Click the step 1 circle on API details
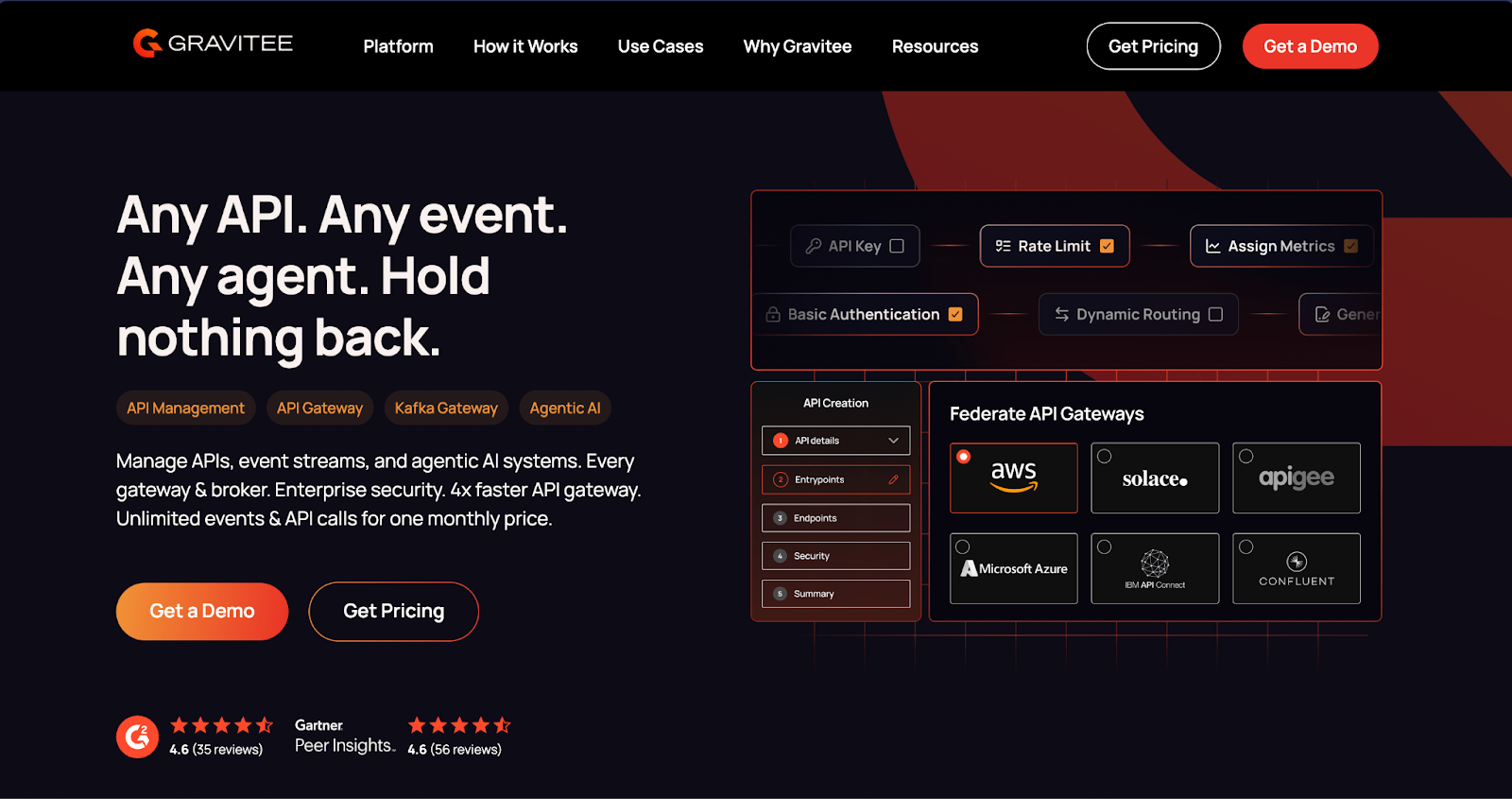Image resolution: width=1512 pixels, height=799 pixels. pyautogui.click(x=781, y=441)
